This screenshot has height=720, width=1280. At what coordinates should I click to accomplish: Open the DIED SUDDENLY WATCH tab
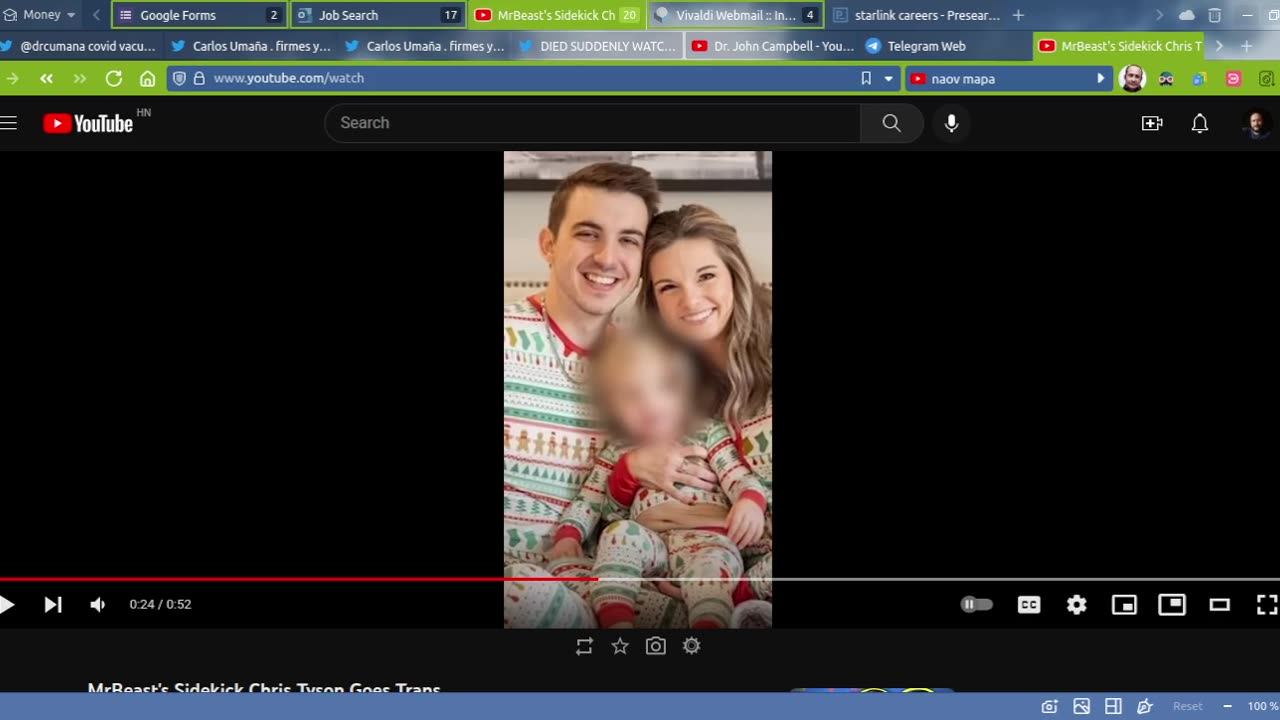[598, 46]
